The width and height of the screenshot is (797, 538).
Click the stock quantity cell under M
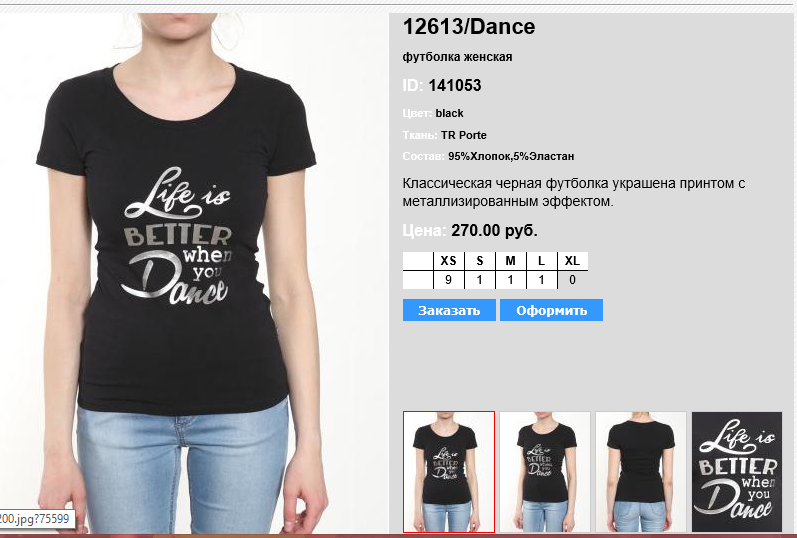510,280
